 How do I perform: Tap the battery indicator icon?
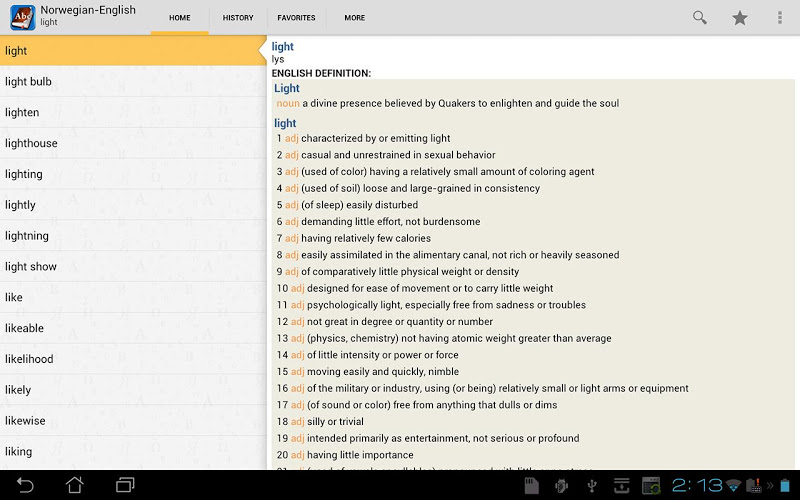coord(785,486)
